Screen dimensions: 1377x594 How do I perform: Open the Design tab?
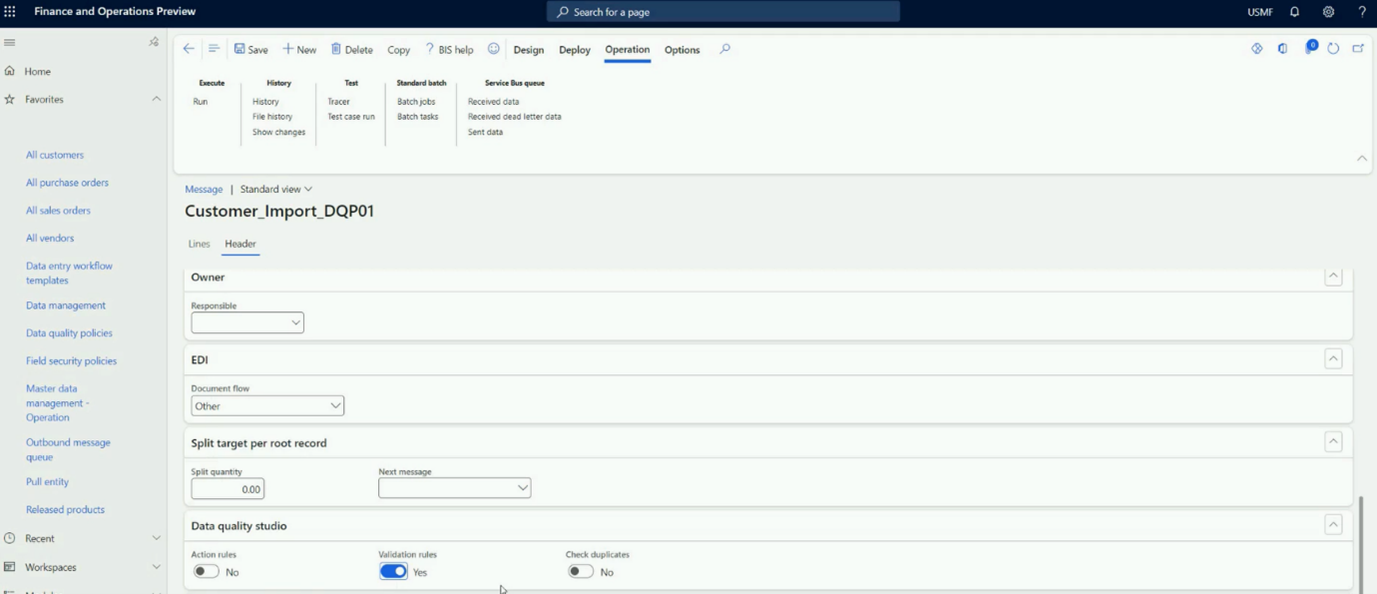click(x=529, y=50)
